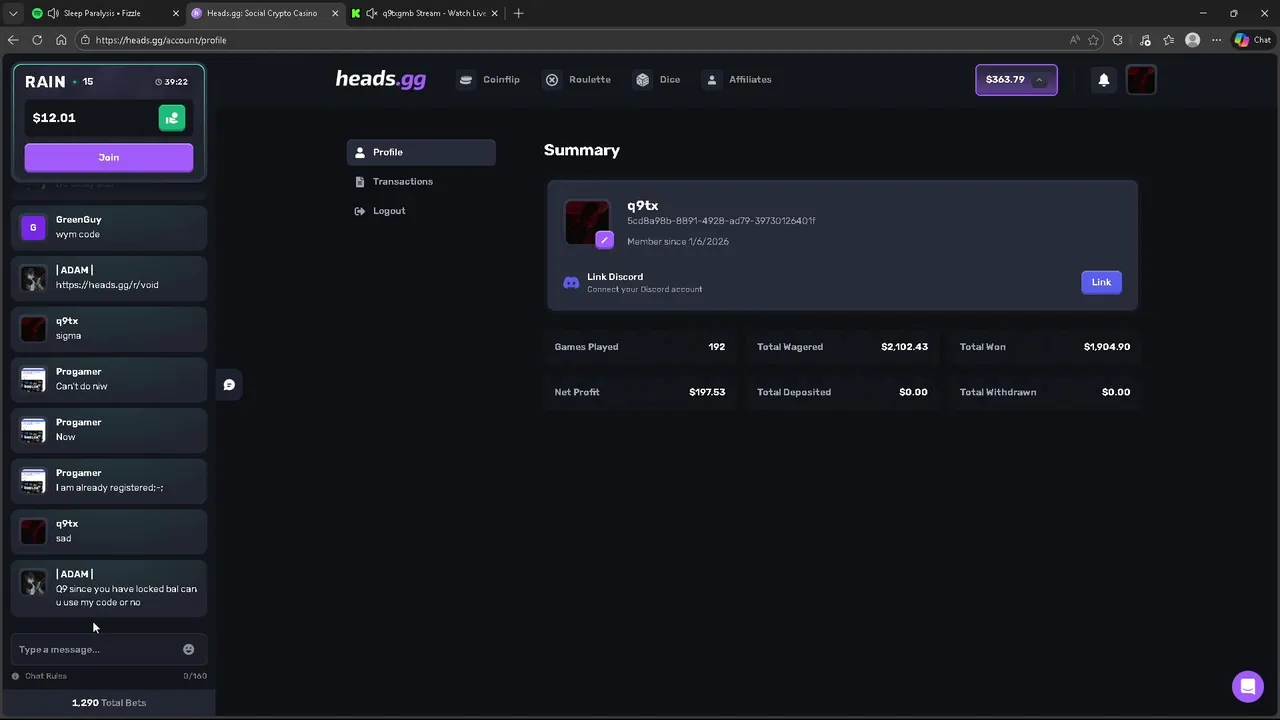Bookmark page with the star icon
Viewport: 1280px width, 720px height.
(x=1093, y=40)
